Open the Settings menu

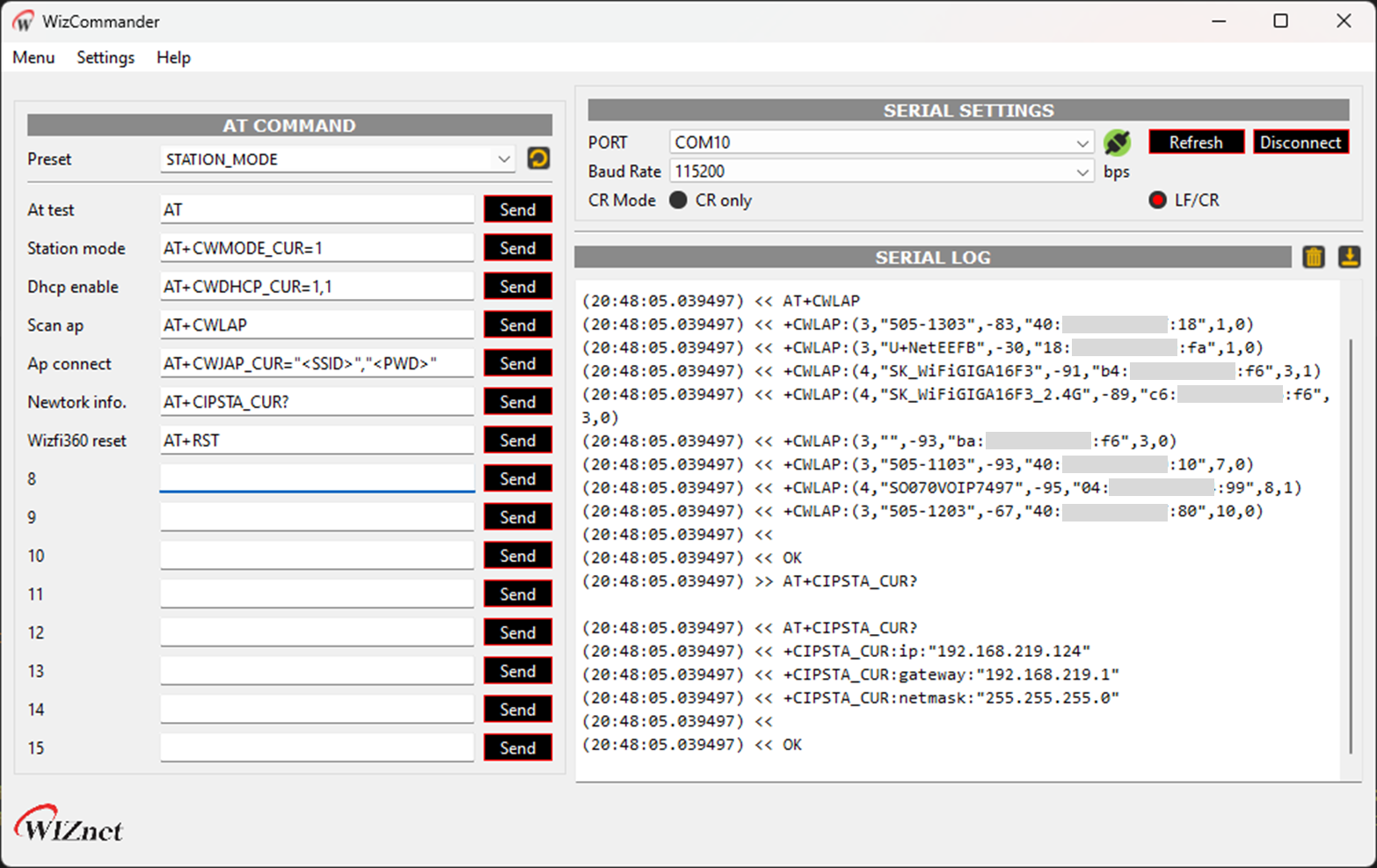point(105,57)
